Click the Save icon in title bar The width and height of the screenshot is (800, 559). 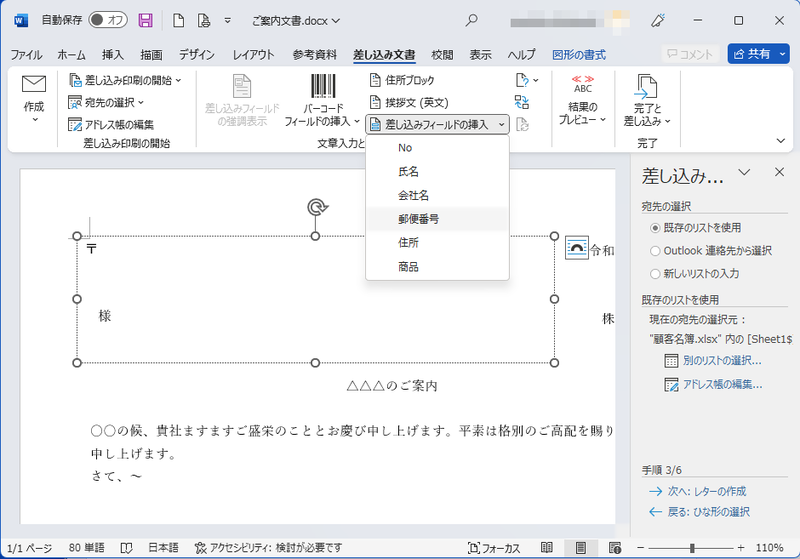[x=145, y=20]
